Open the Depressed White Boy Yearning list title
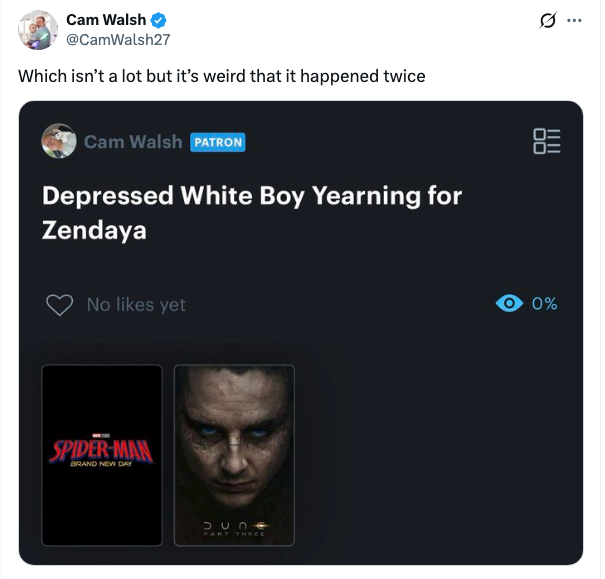The width and height of the screenshot is (605, 579). (x=252, y=213)
